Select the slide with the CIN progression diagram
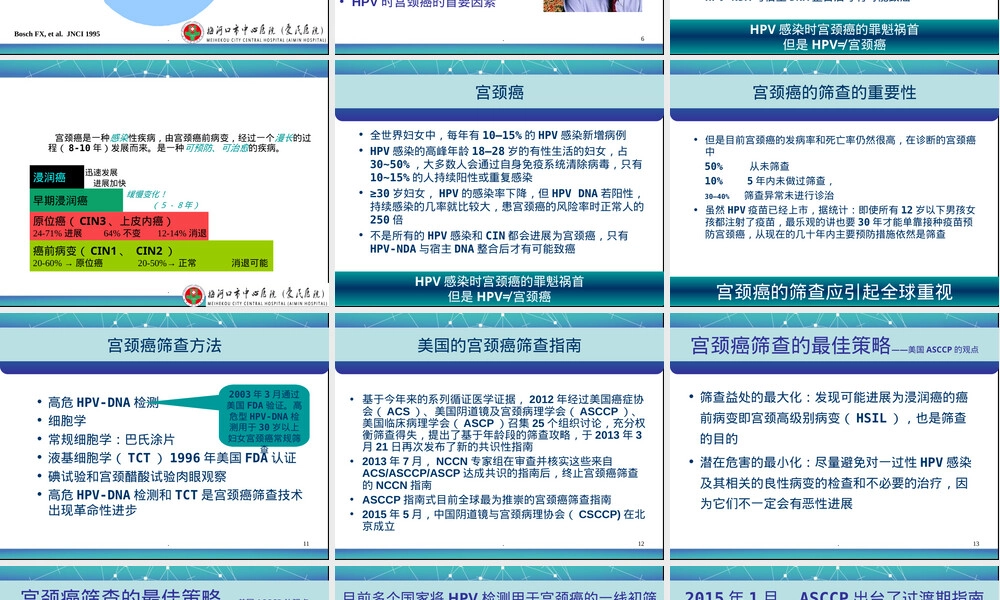The width and height of the screenshot is (1000, 600). [164, 184]
